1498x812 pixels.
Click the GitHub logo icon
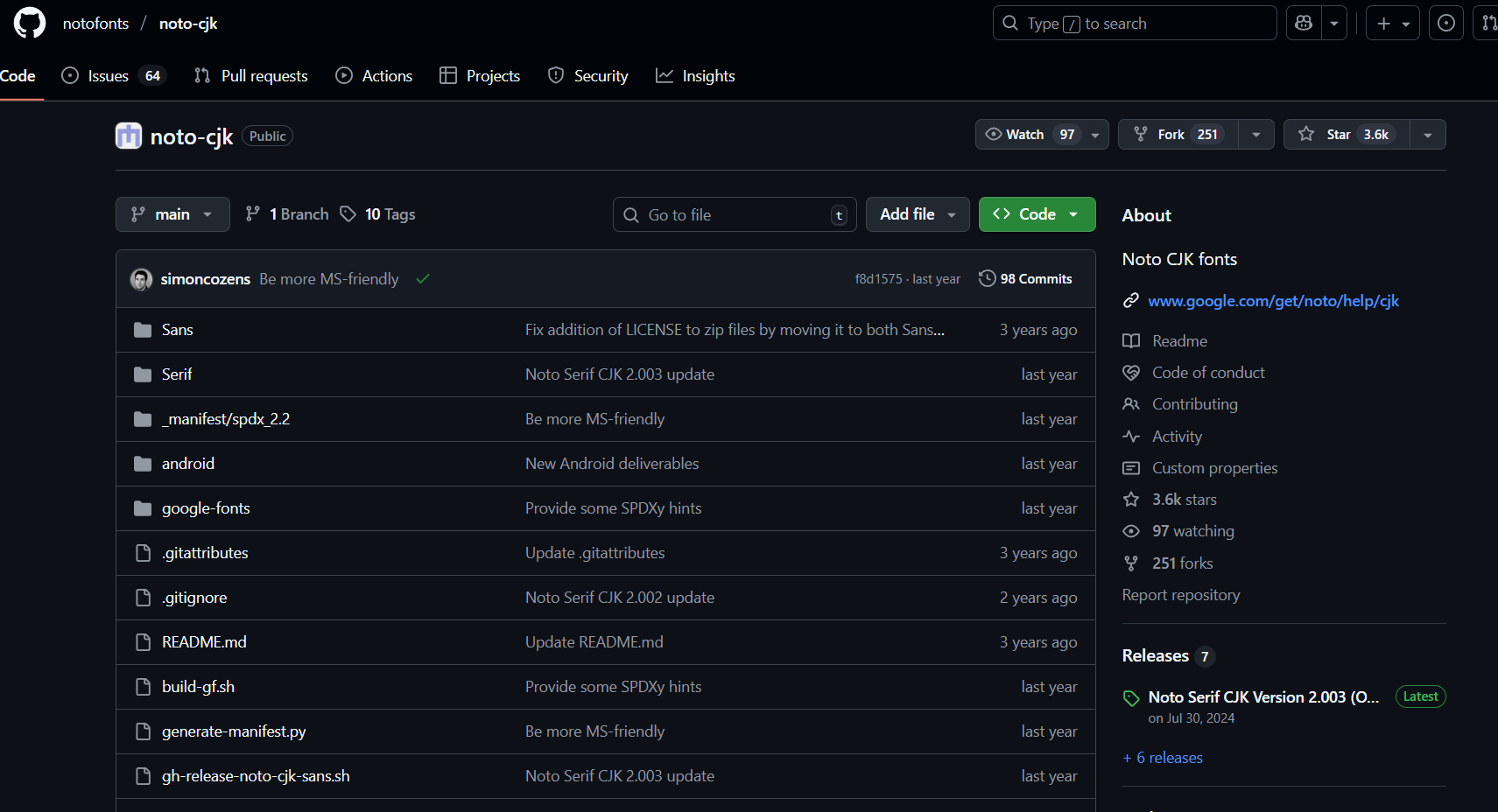tap(29, 24)
